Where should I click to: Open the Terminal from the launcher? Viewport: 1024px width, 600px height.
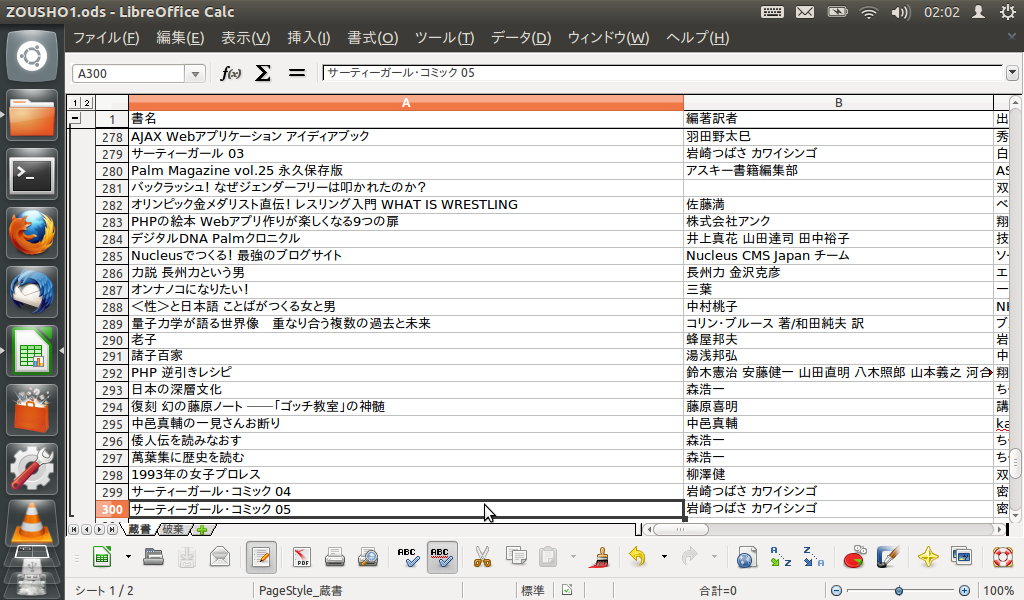coord(31,174)
